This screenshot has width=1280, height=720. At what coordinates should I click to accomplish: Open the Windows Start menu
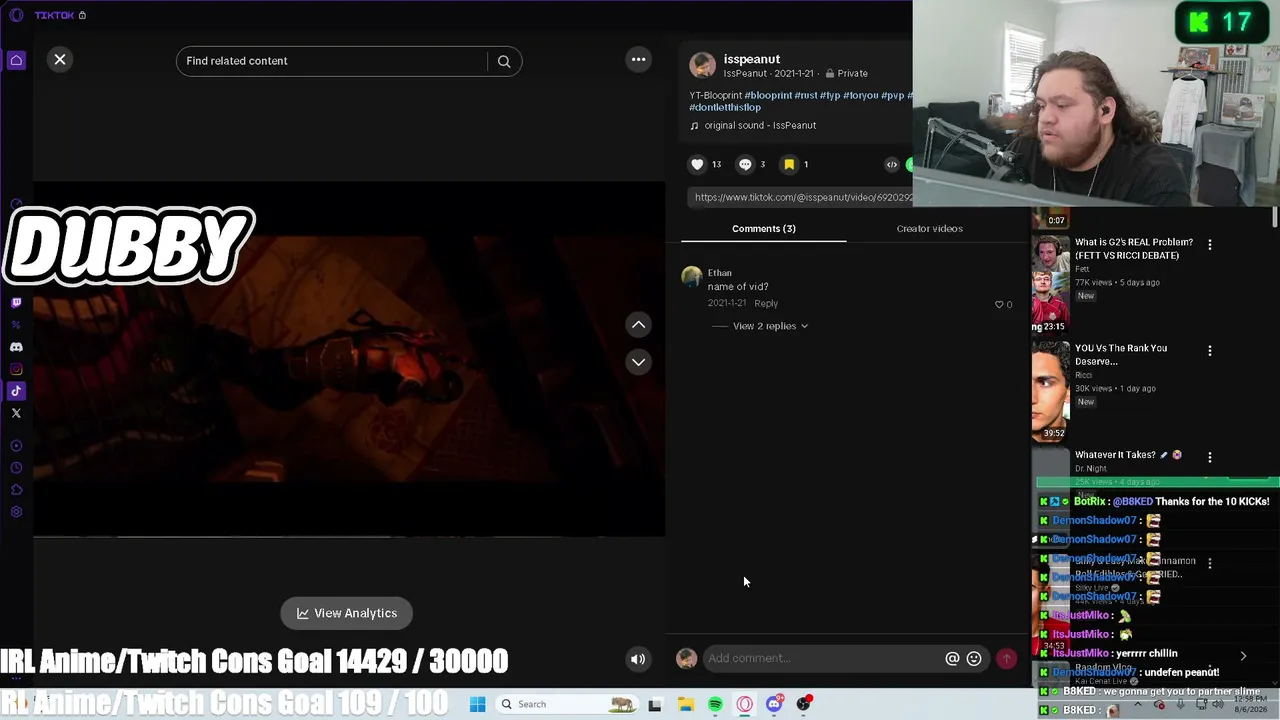pos(477,704)
